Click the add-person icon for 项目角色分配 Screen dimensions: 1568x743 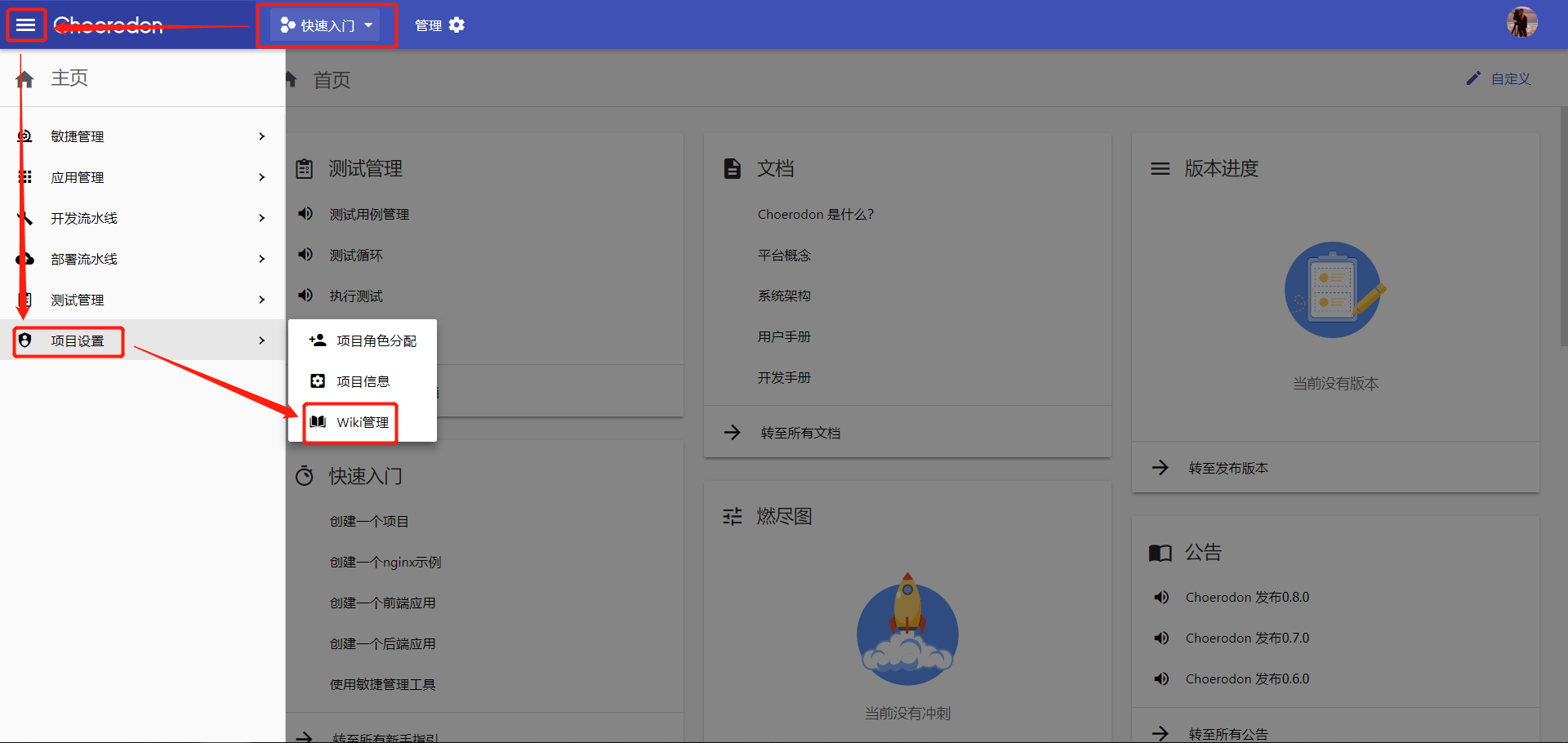(x=318, y=340)
